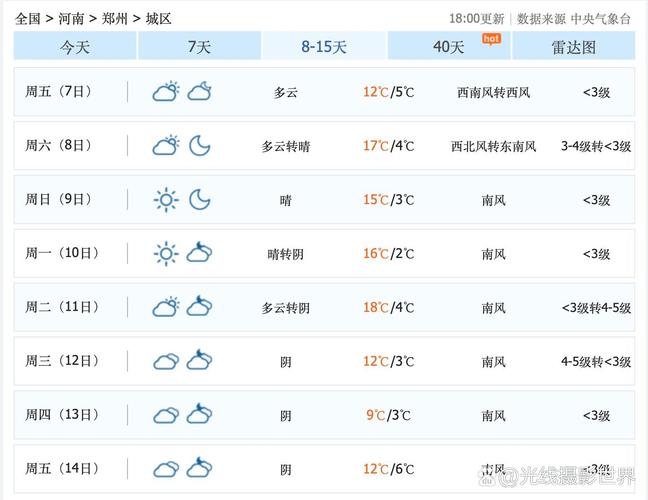Click the 西南风转西风 wind direction

pos(493,93)
